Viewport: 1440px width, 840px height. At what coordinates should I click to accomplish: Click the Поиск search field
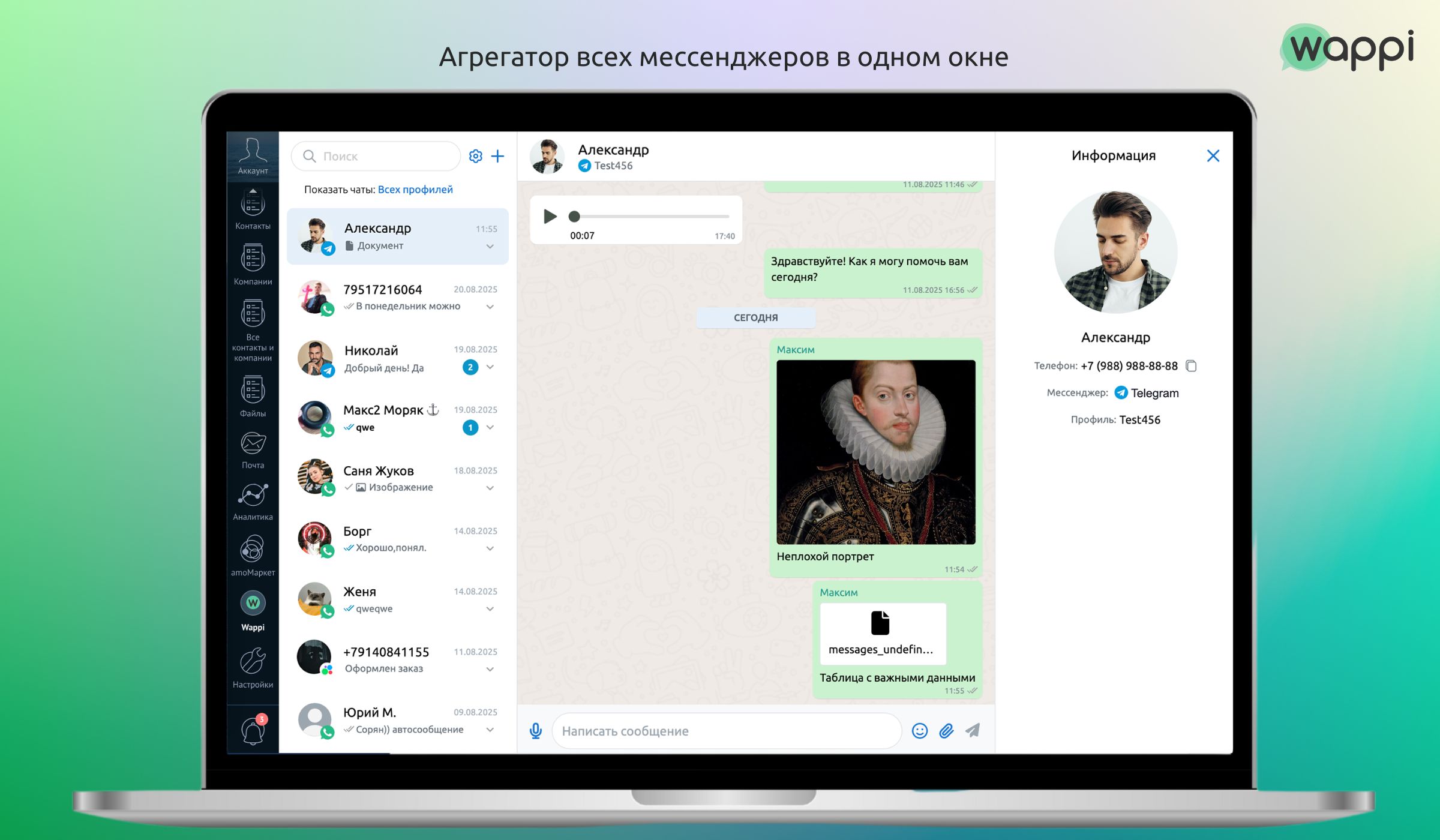coord(376,156)
